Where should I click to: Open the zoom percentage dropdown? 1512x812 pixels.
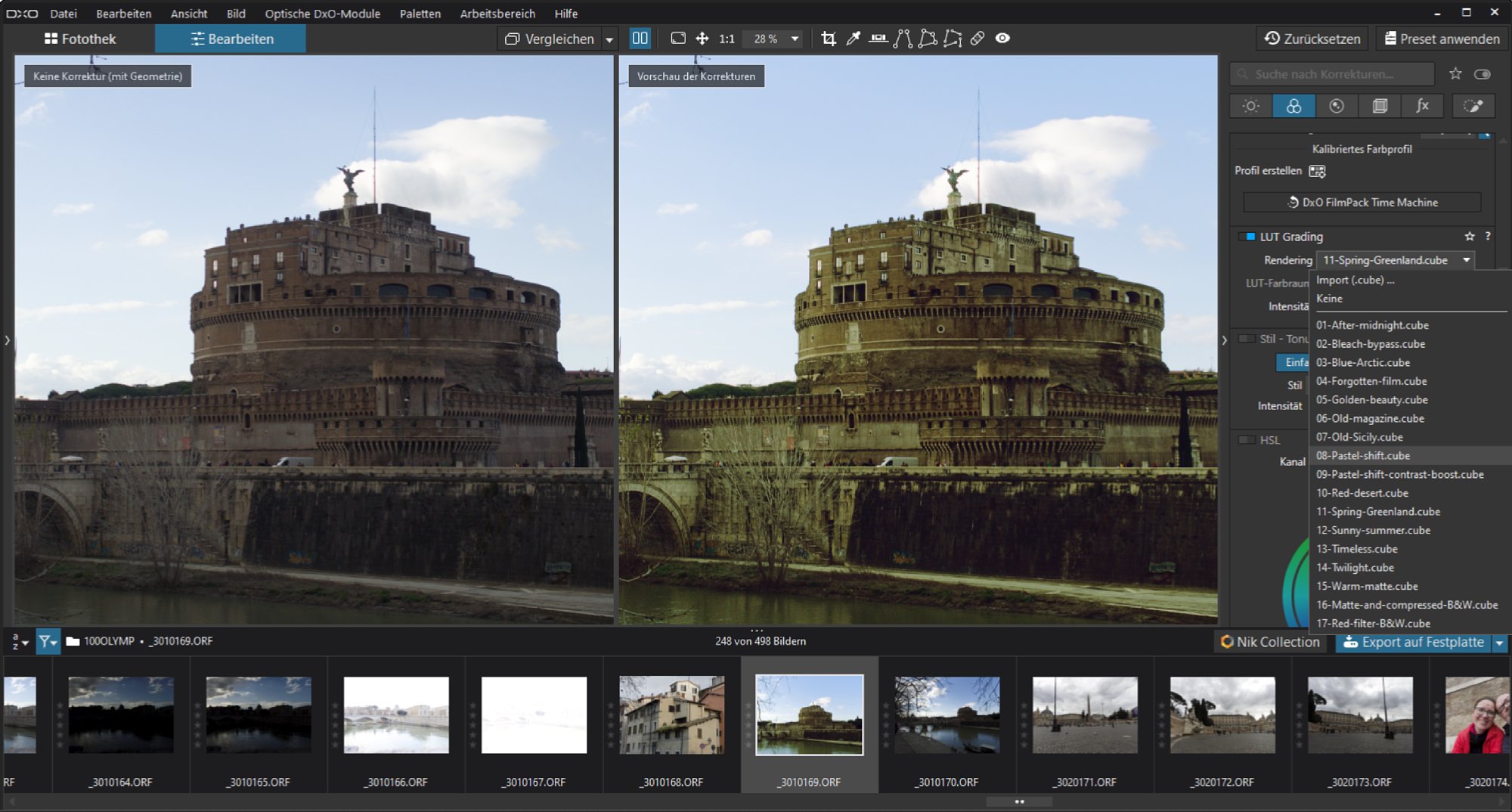coord(795,39)
